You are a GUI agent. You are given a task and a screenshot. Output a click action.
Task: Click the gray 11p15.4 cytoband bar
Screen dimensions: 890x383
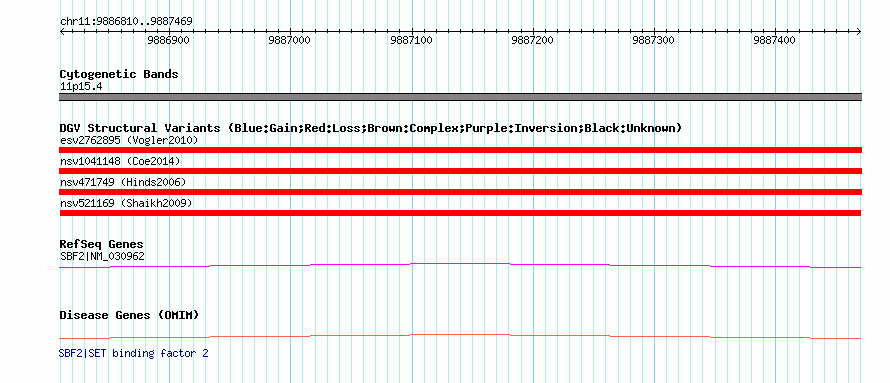coord(460,97)
